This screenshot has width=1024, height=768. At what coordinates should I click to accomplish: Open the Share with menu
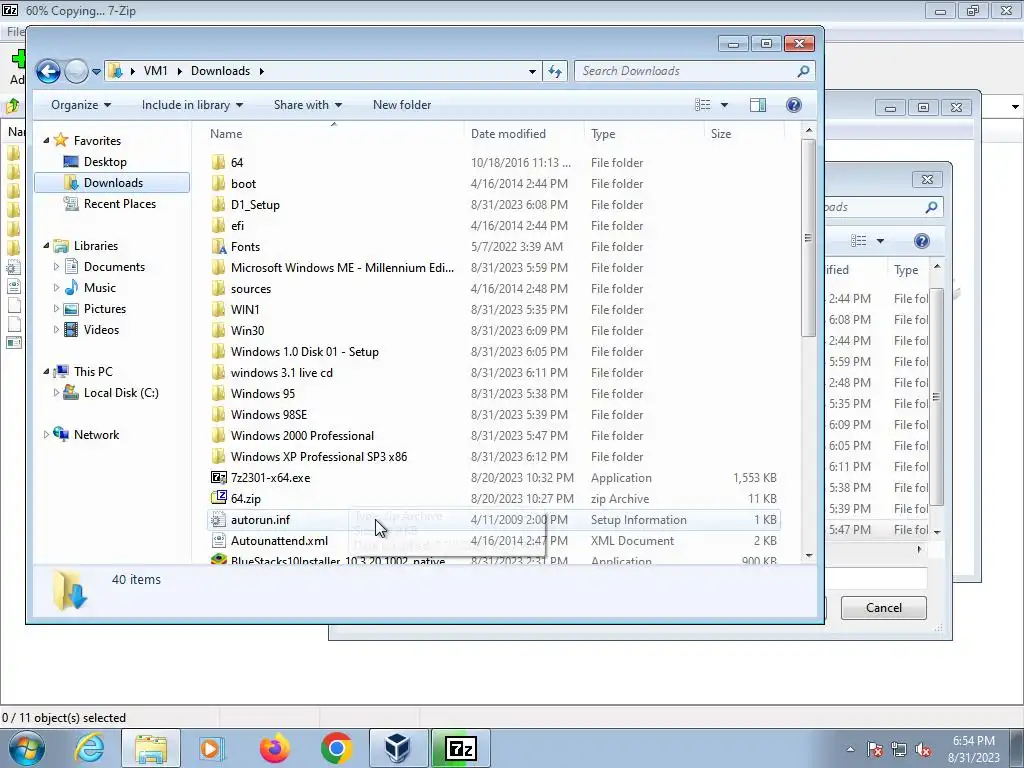point(308,105)
